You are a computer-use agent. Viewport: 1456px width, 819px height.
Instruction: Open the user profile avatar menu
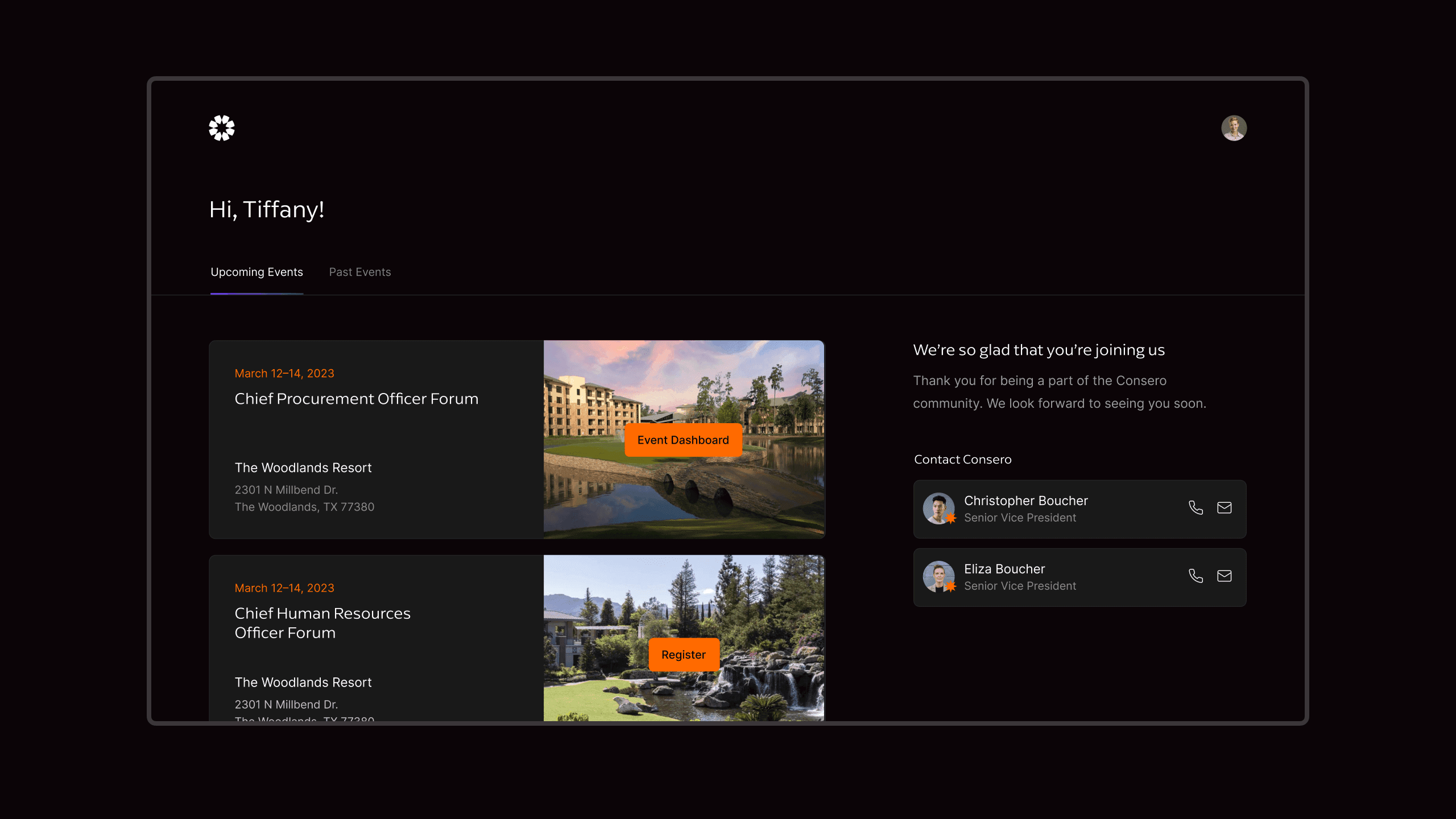pos(1234,128)
